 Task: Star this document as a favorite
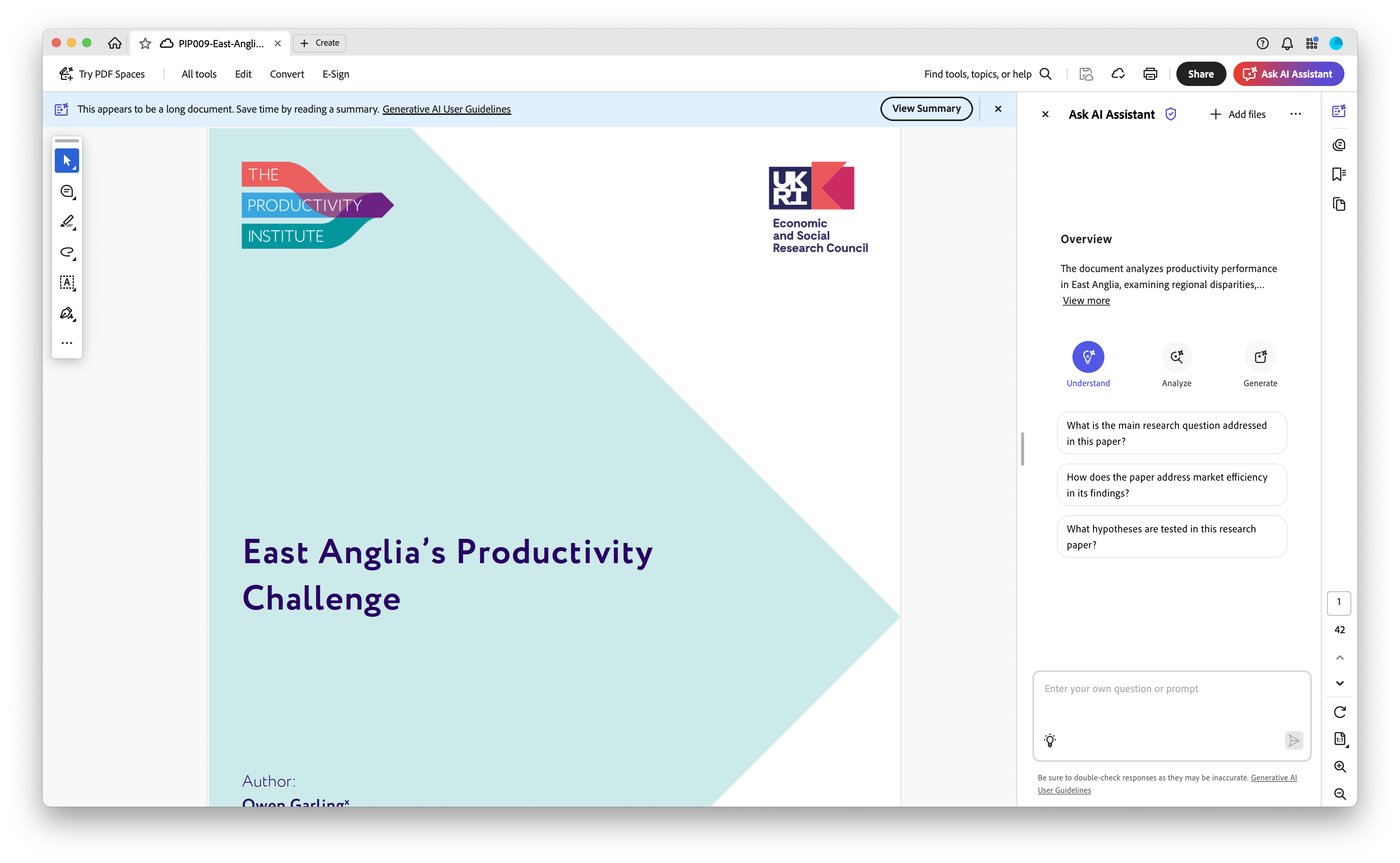click(x=145, y=43)
